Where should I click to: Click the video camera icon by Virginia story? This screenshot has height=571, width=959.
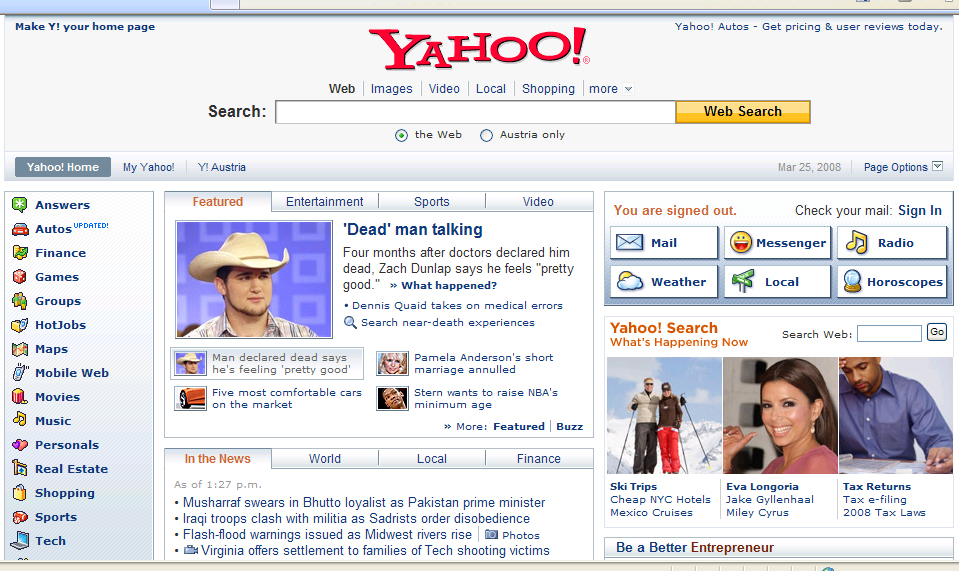tap(191, 550)
